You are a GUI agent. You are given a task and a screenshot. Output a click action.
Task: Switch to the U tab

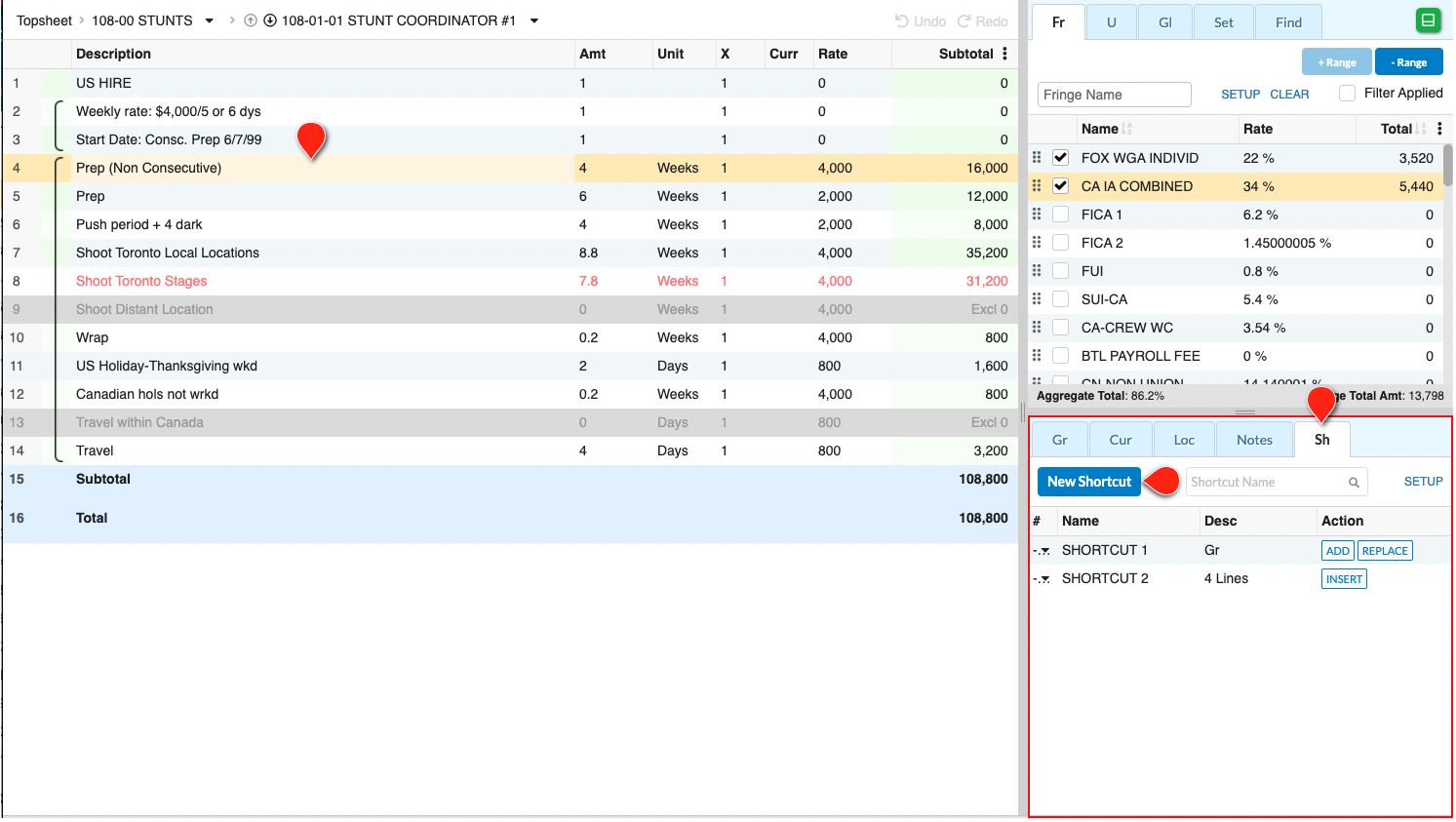point(1111,21)
